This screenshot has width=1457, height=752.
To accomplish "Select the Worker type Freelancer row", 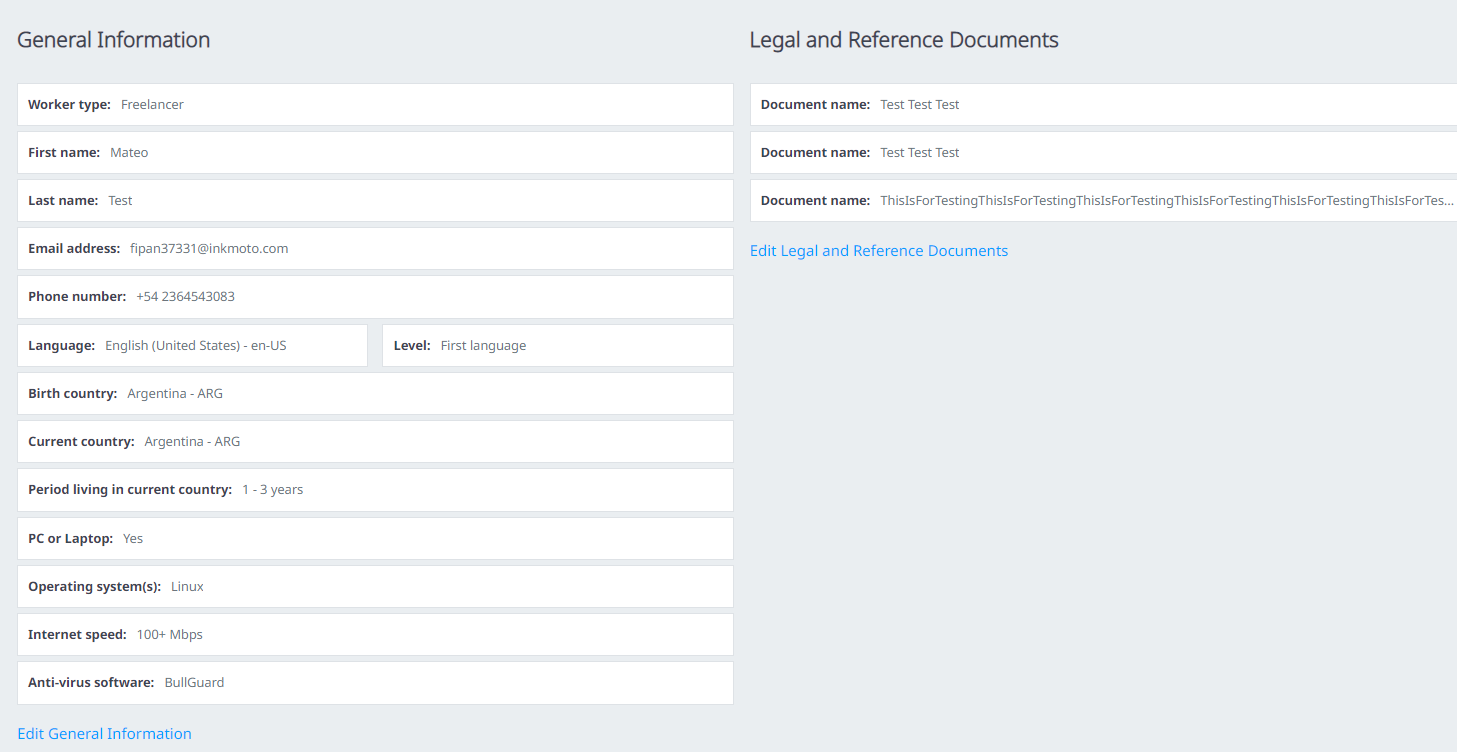I will pyautogui.click(x=375, y=105).
